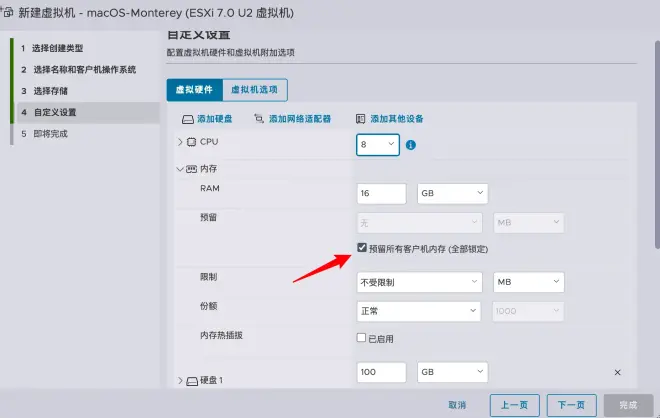Screen dimensions: 660x418
Task: Click the 份额 label
Action: pos(208,306)
